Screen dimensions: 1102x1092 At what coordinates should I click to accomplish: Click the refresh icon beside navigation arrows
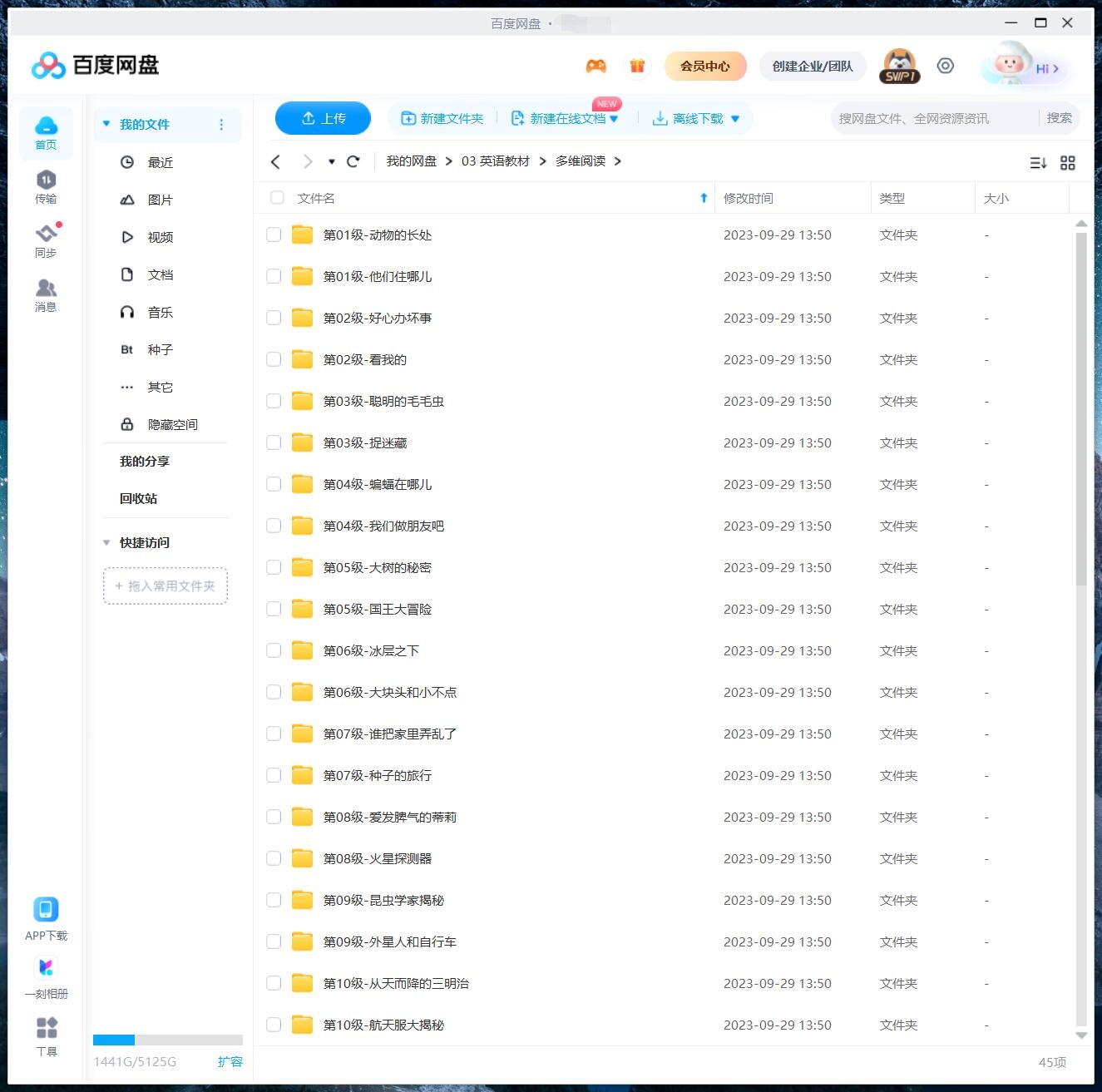pos(353,161)
